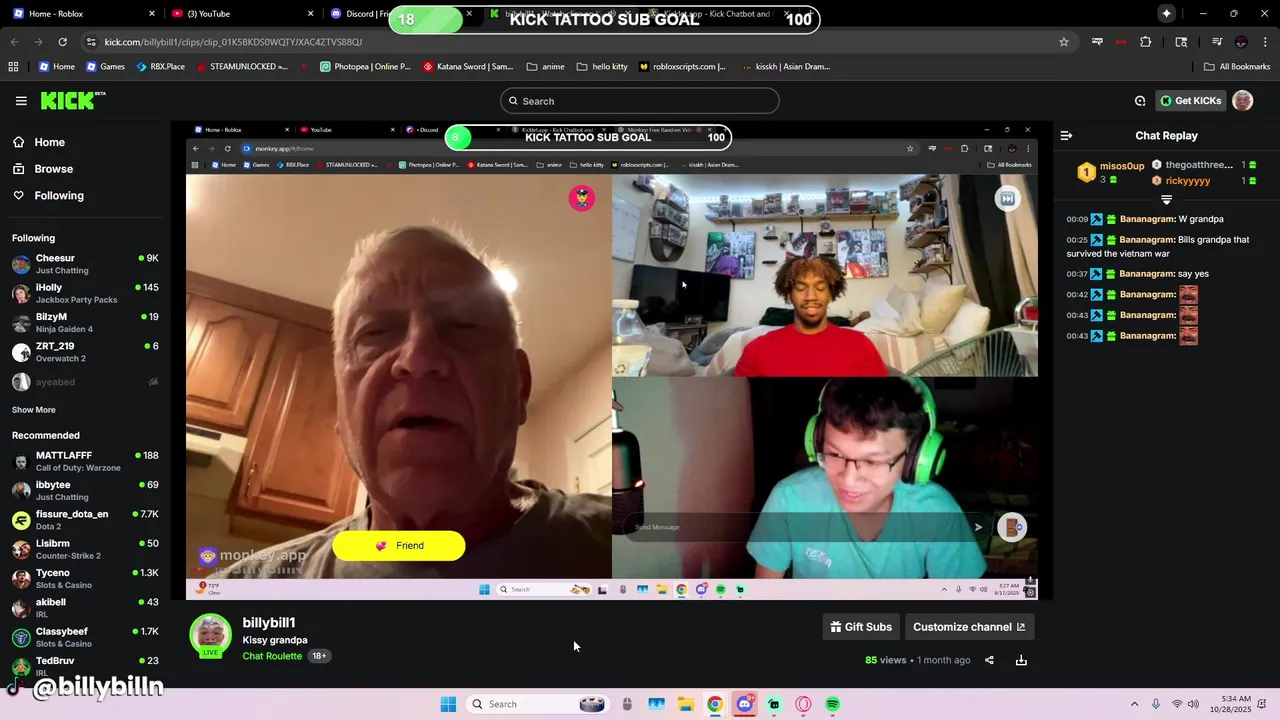Open Opera GX from the Windows taskbar

click(803, 704)
